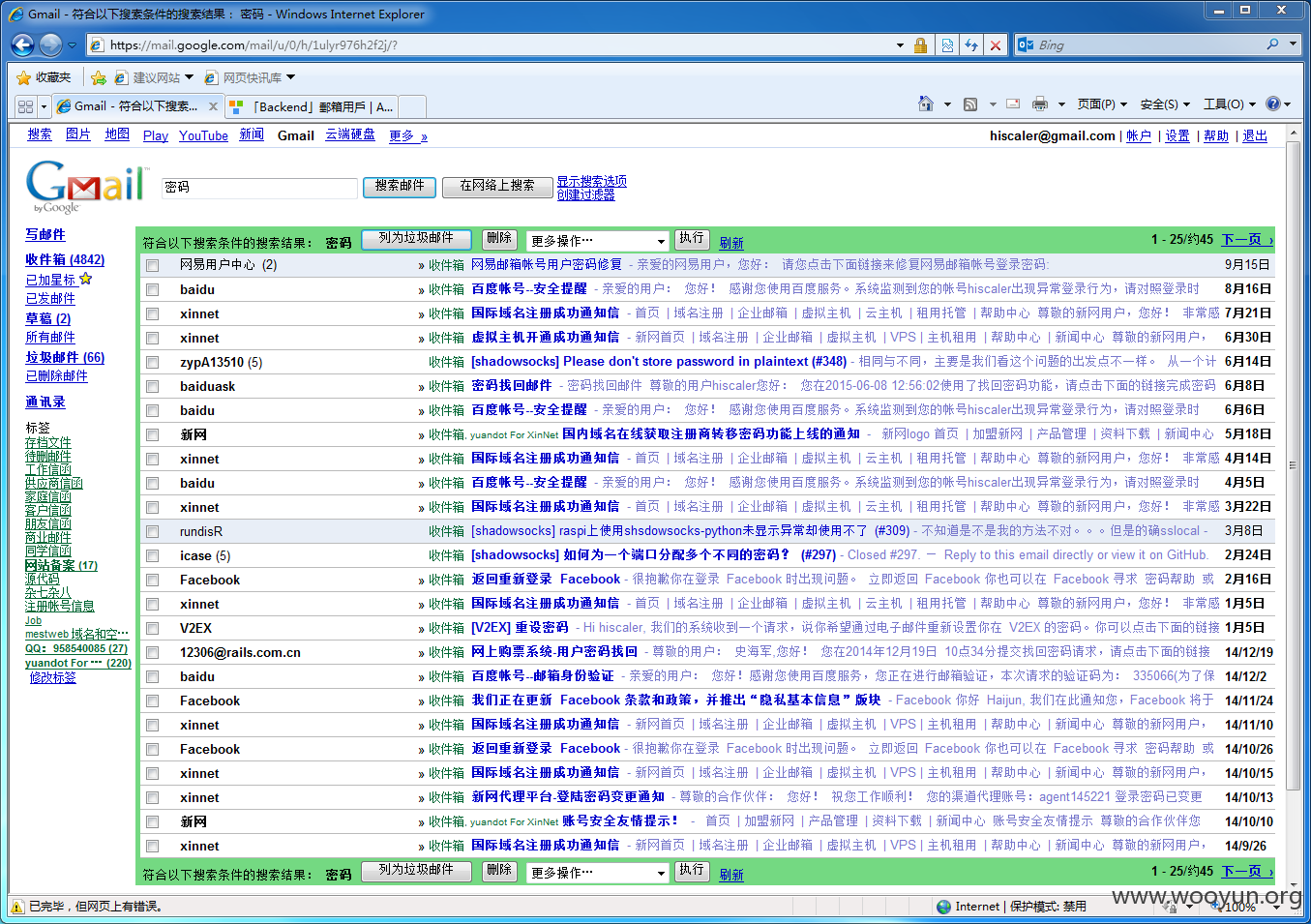Click the top 执行 button
This screenshot has height=924, width=1311.
692,239
